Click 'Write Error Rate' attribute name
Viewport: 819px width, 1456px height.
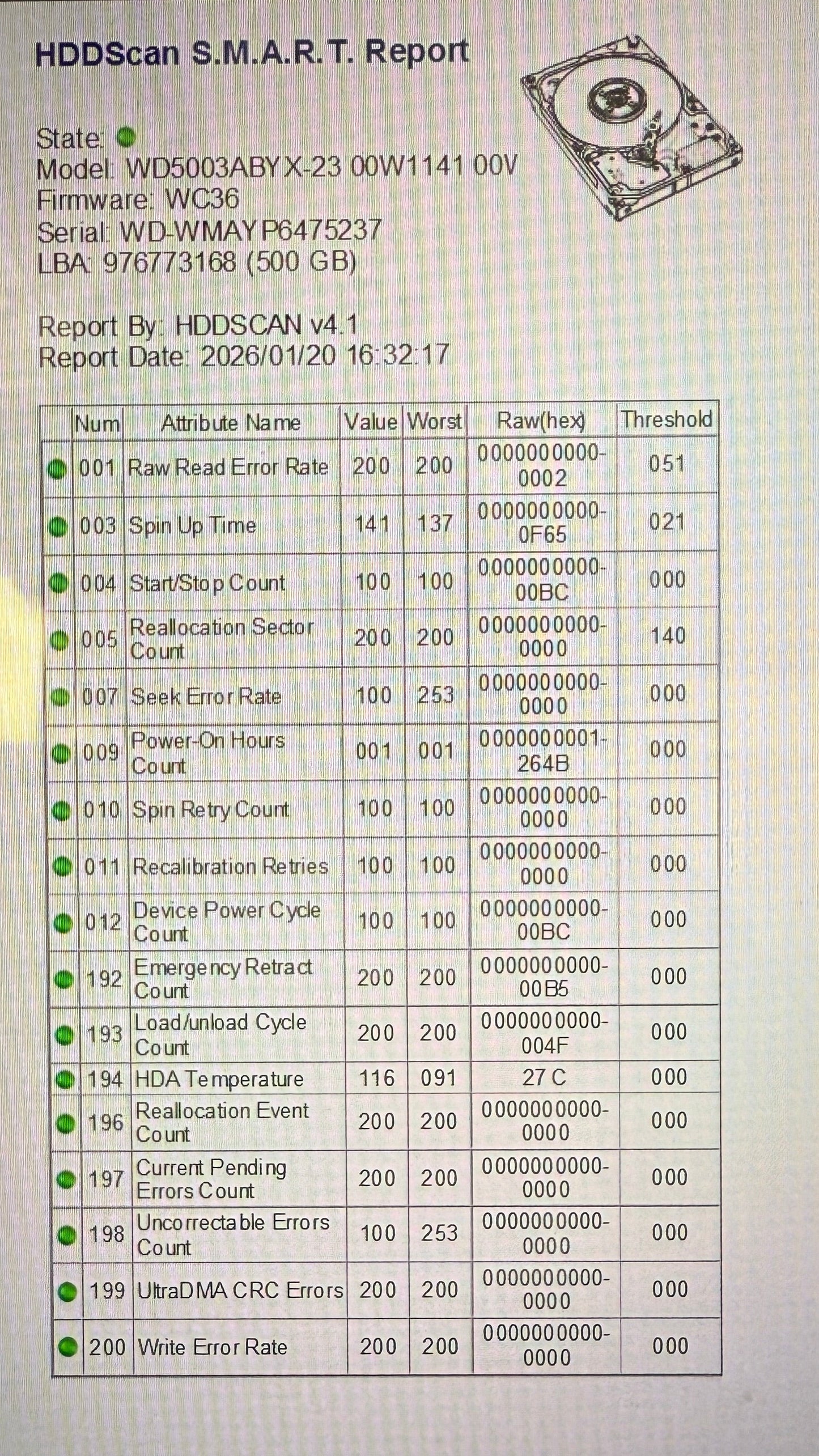(213, 1347)
